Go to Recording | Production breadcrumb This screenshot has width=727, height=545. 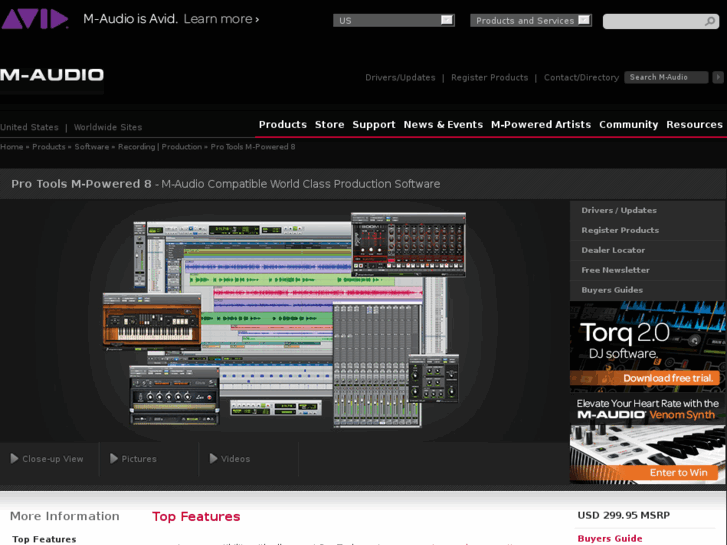point(160,147)
